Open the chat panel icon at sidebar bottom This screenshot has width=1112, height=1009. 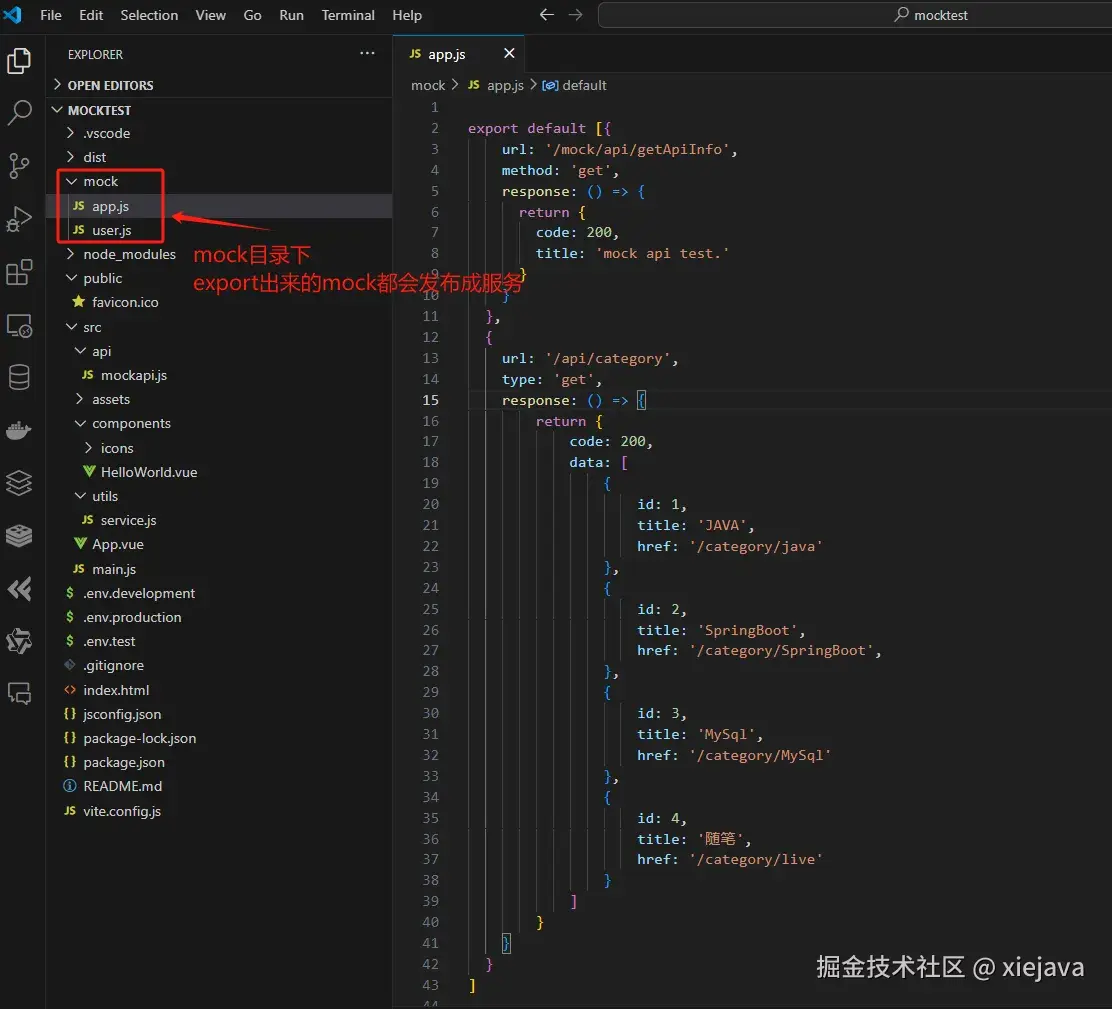click(x=19, y=693)
